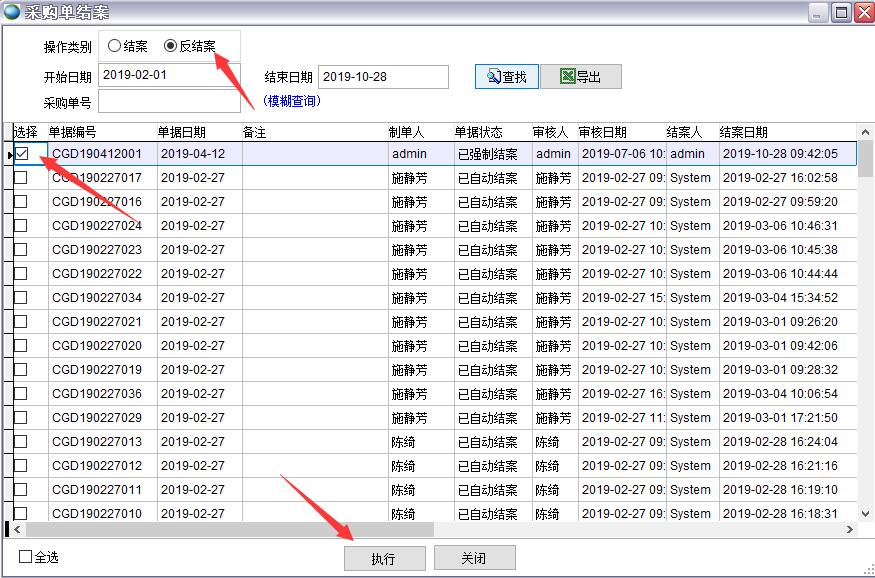
Task: Click horizontal scrollbar right arrow
Action: (x=850, y=529)
